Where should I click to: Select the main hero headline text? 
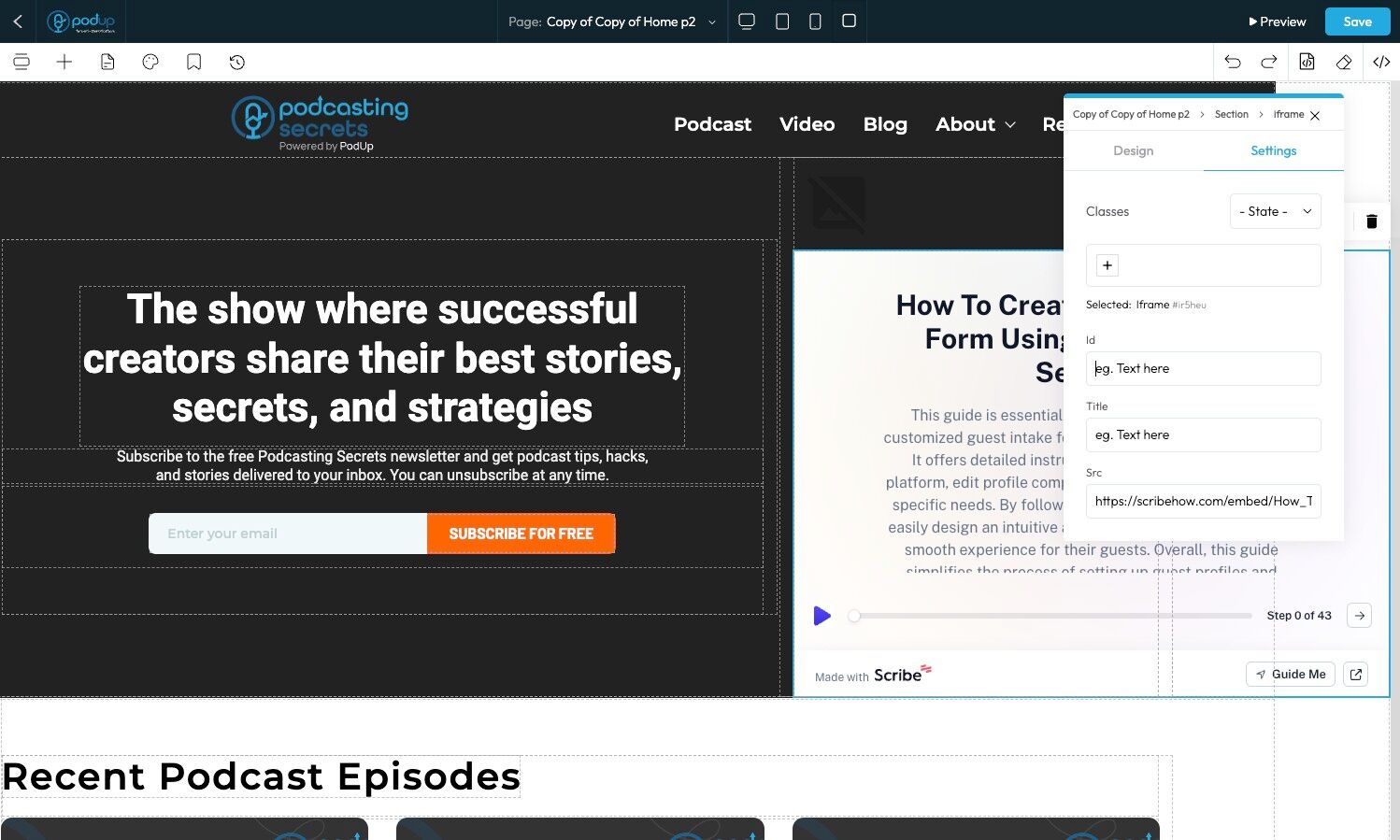382,359
